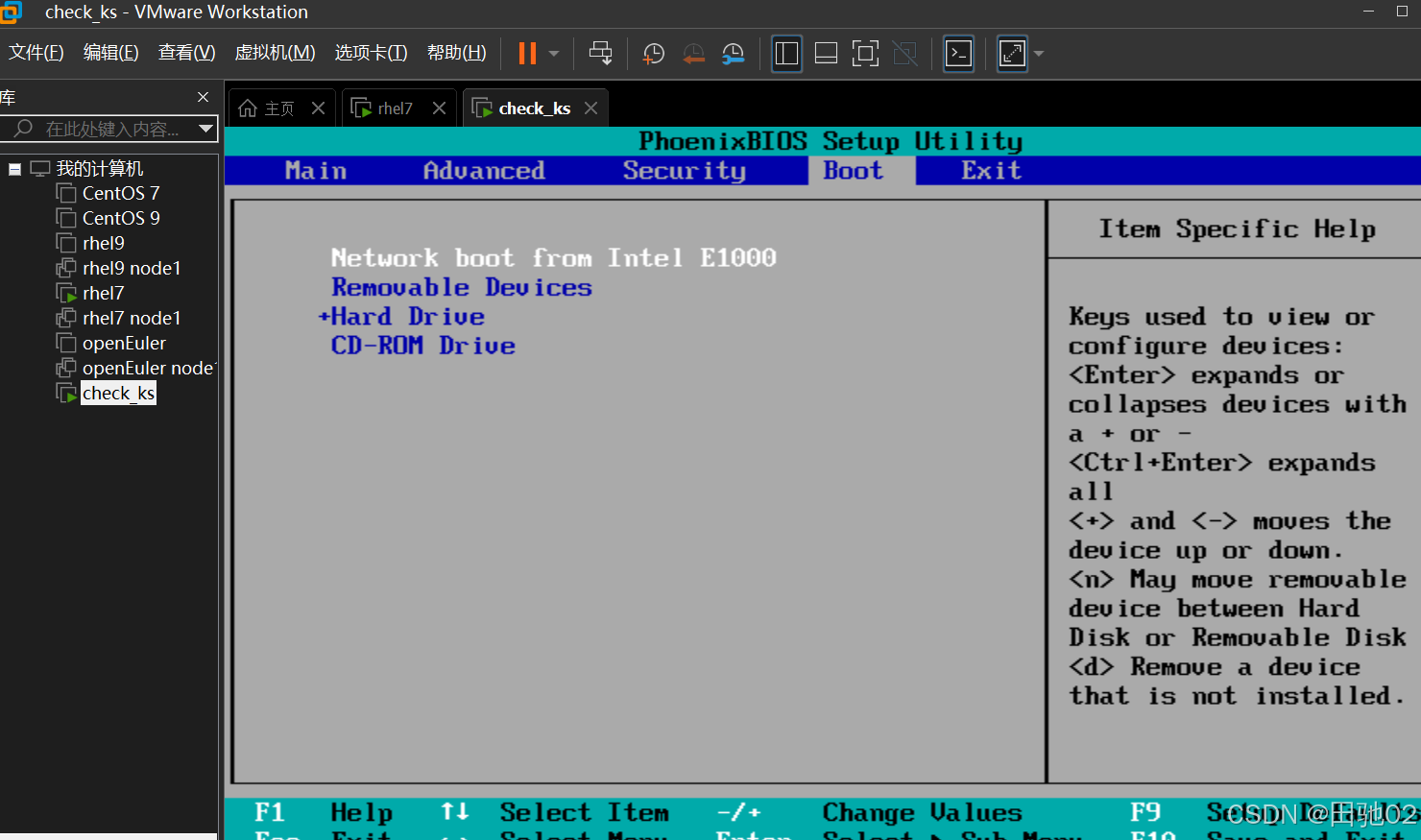Click the stretch guest display icon

[x=1012, y=54]
